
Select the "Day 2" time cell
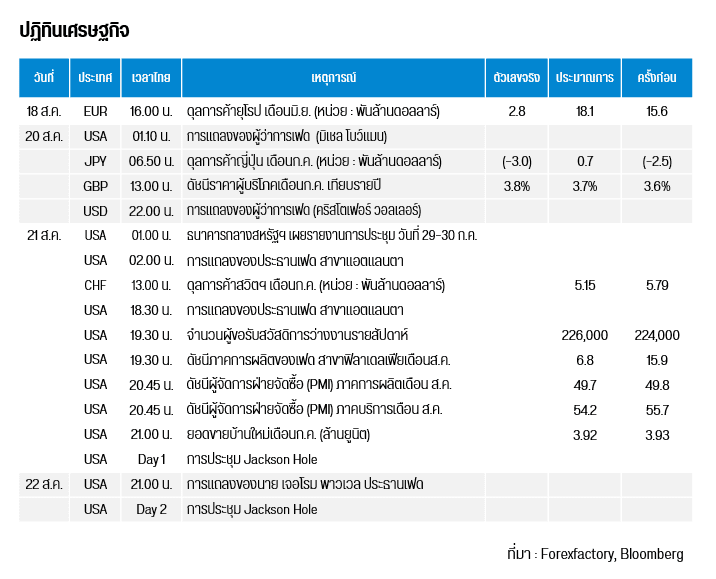[x=151, y=509]
